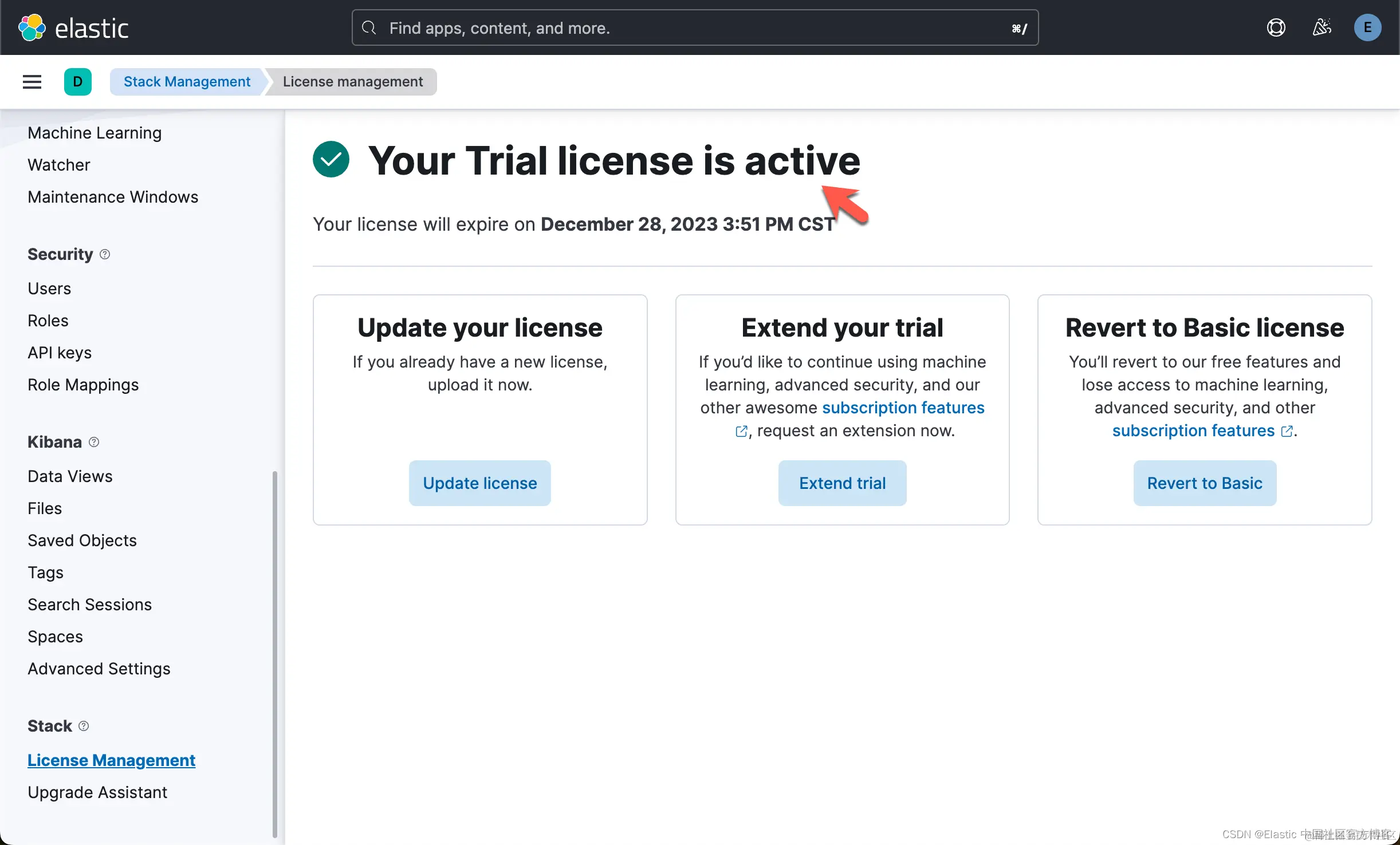Open the hamburger navigation menu
The width and height of the screenshot is (1400, 845).
(x=32, y=82)
